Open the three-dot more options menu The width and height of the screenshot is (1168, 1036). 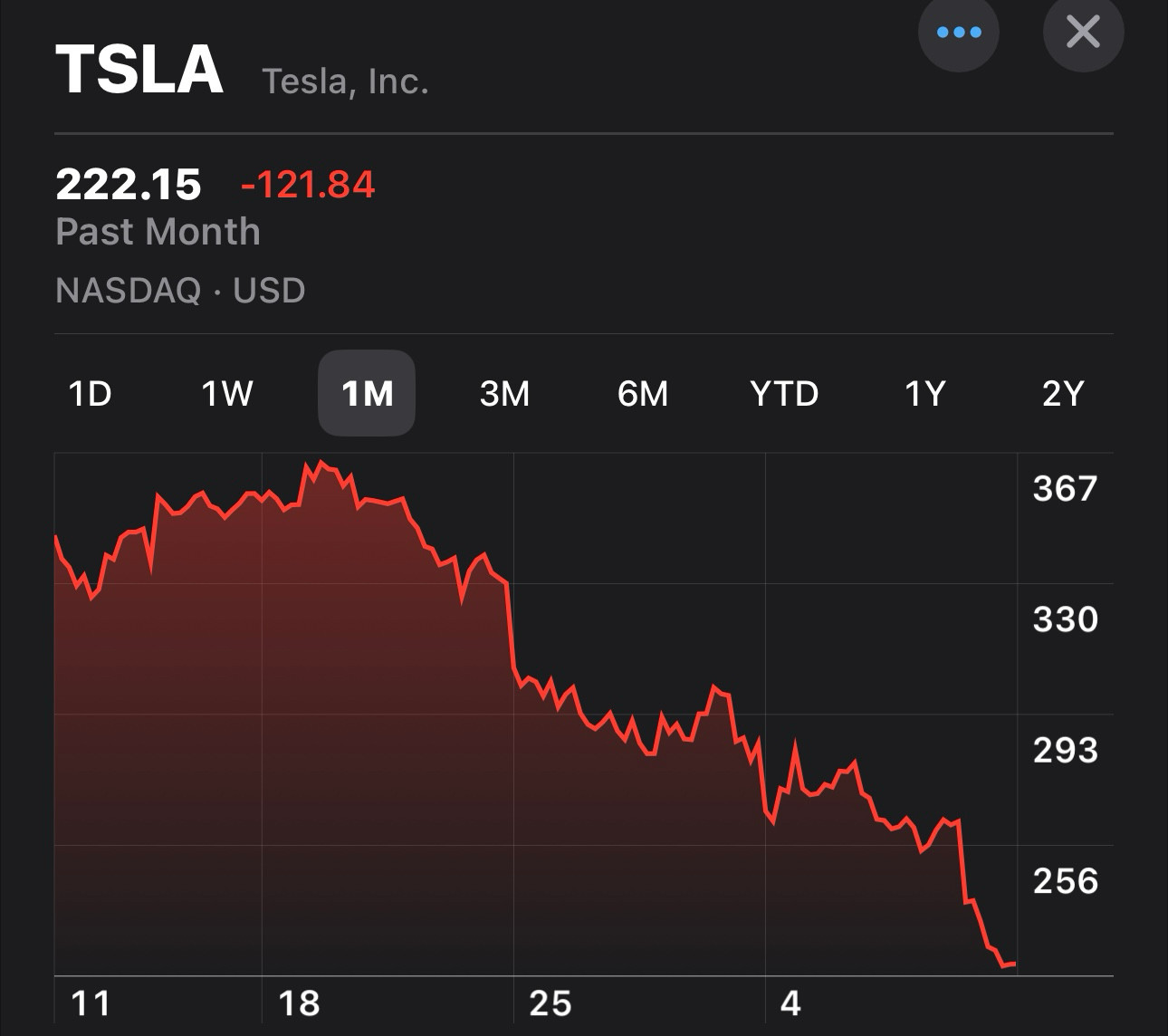pos(958,33)
